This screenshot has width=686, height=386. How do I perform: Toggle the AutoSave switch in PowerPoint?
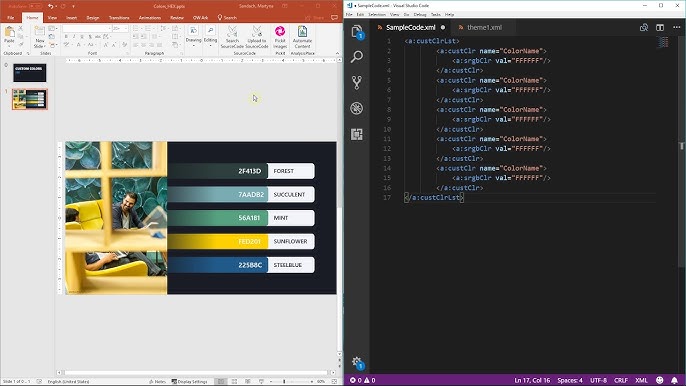point(36,6)
